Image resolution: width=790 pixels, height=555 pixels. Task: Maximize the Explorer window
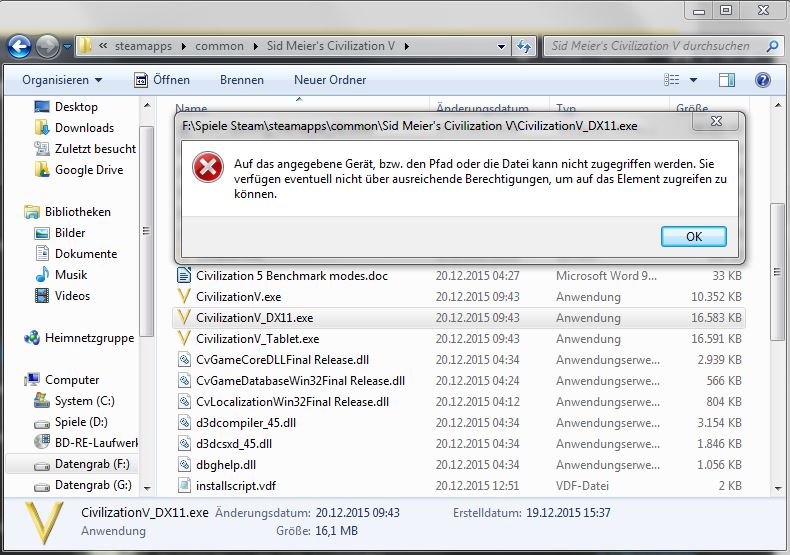coord(726,10)
